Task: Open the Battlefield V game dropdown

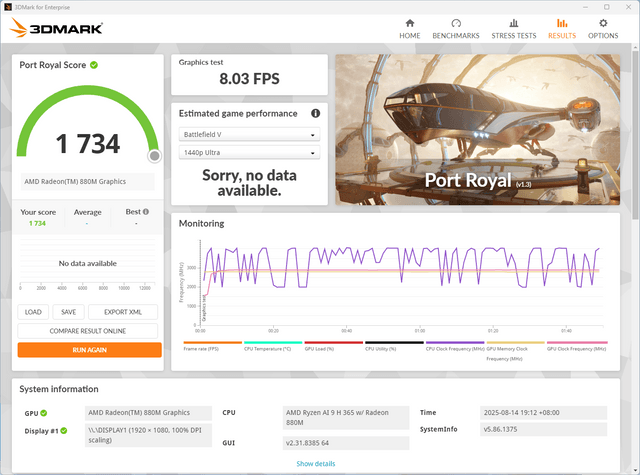Action: click(x=249, y=134)
